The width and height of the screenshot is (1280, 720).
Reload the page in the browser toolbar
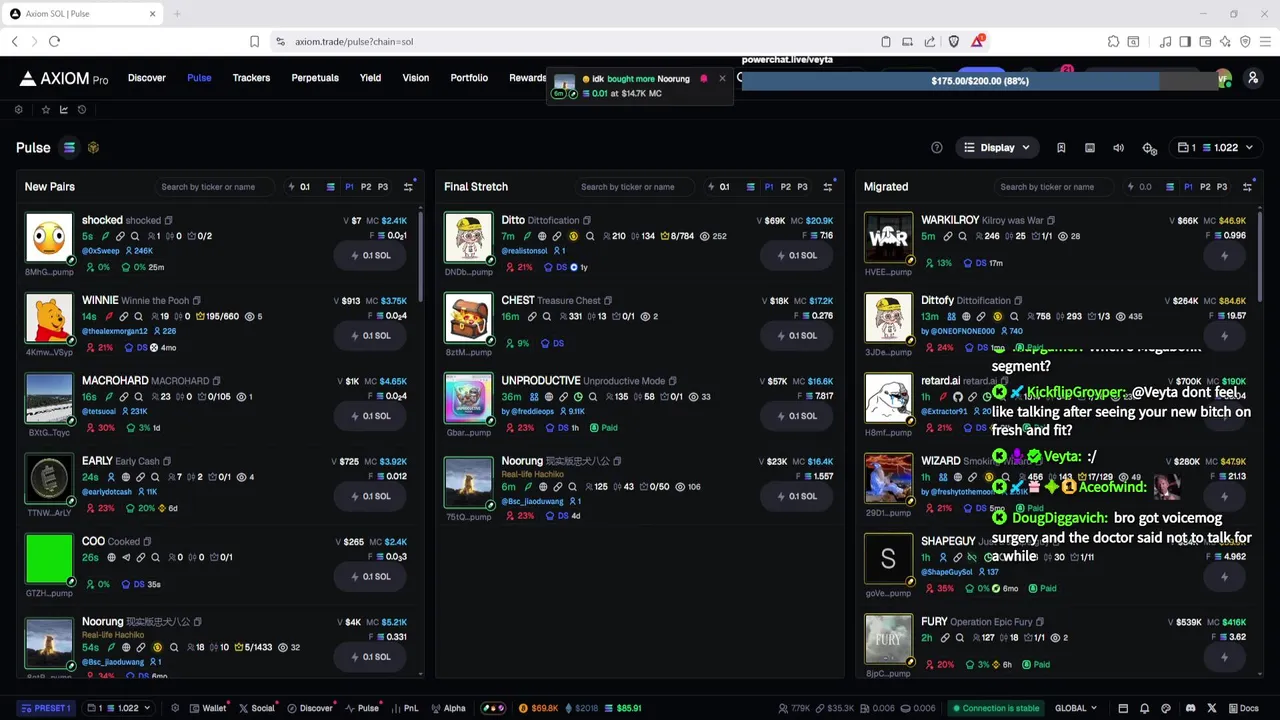coord(54,41)
